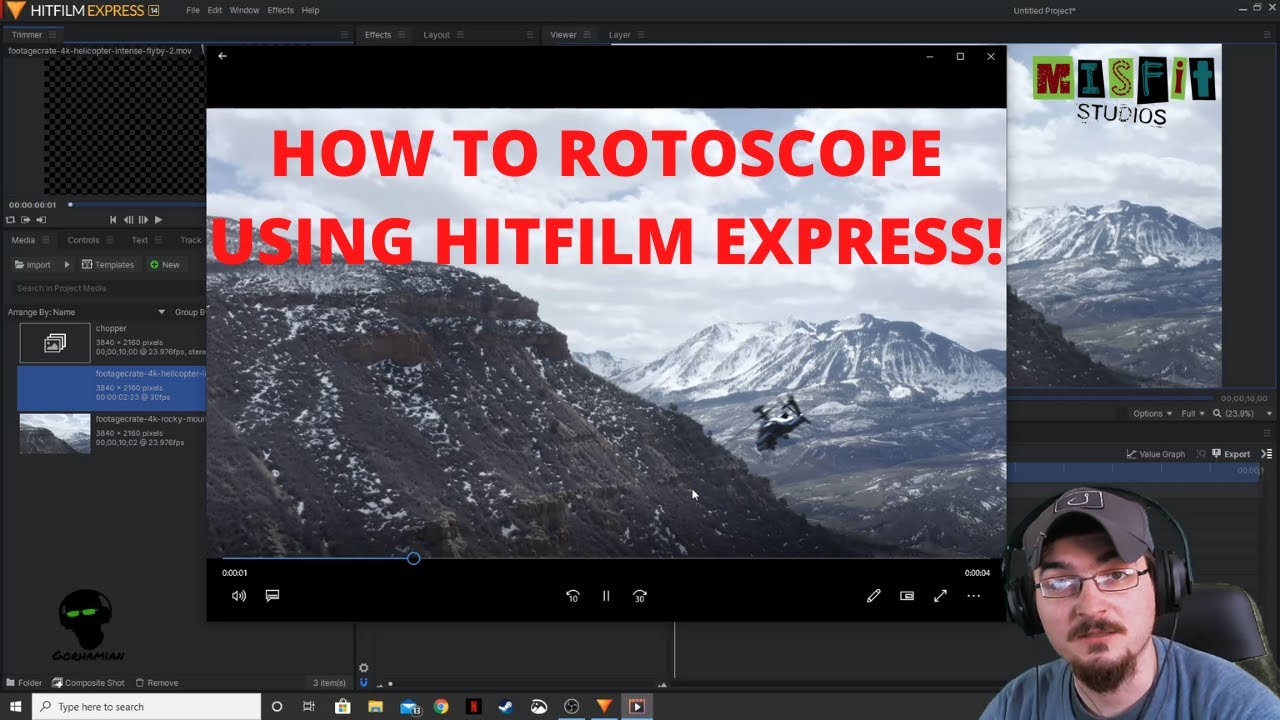1280x720 pixels.
Task: Click the Export button
Action: [1230, 454]
